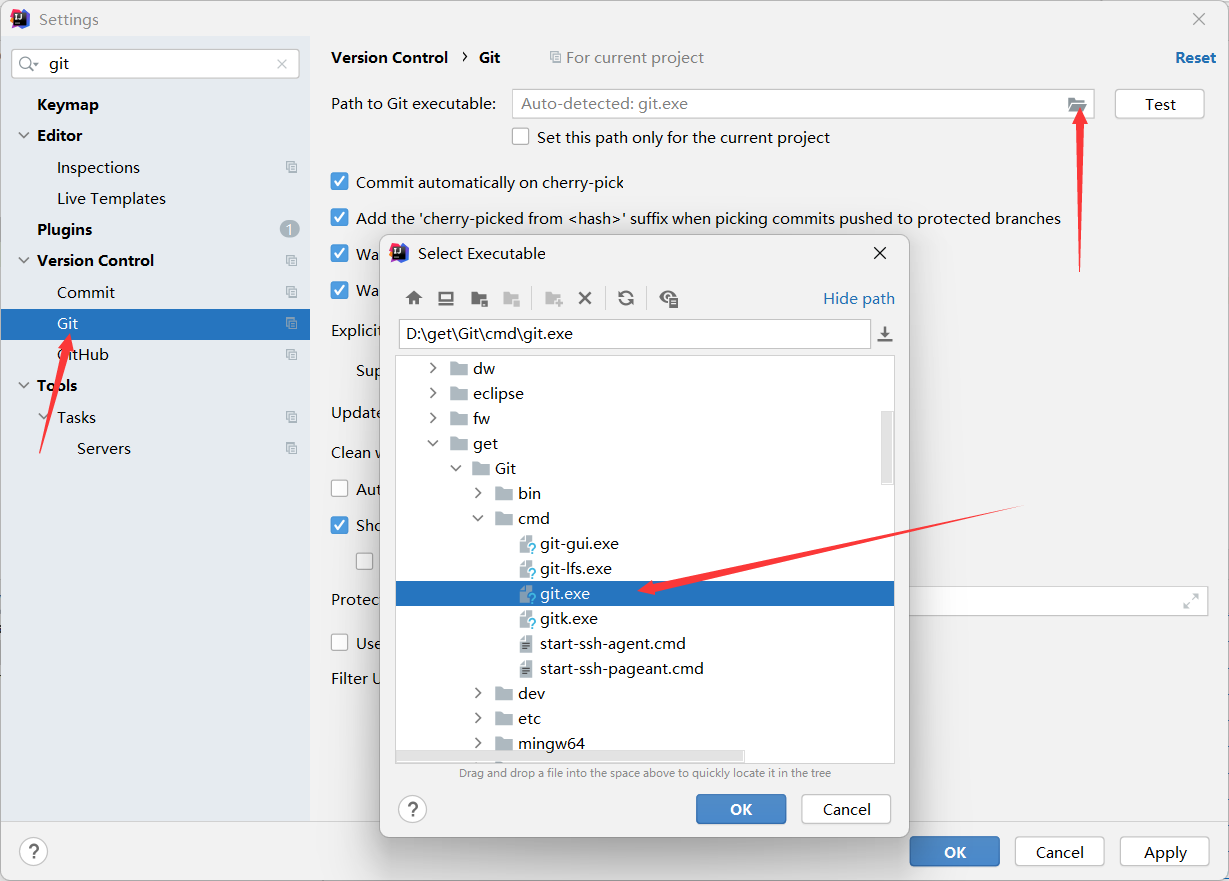Collapse the Git folder in file tree

(456, 468)
